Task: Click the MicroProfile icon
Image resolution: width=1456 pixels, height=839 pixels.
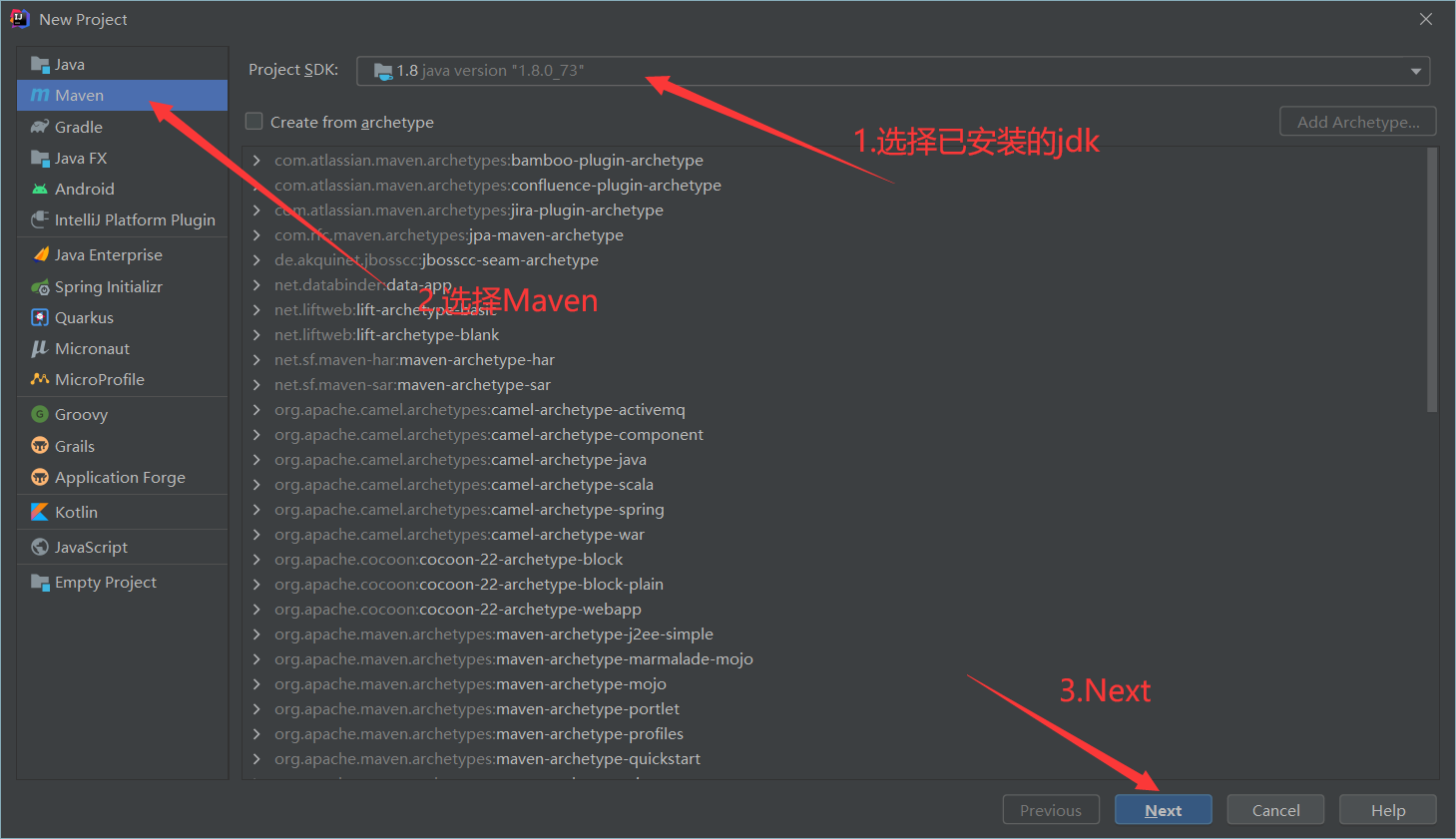Action: click(x=40, y=379)
